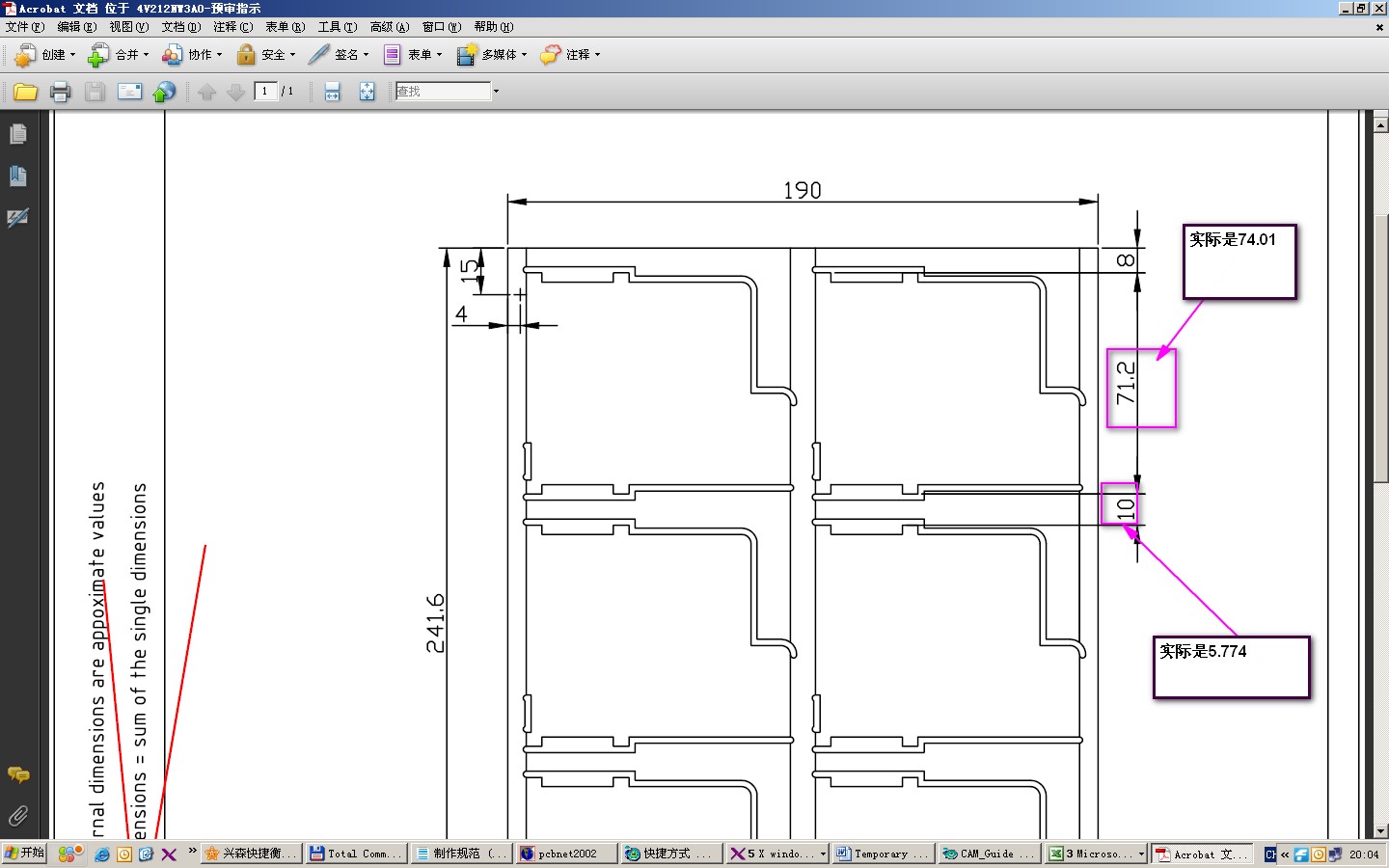This screenshot has width=1389, height=868.
Task: Switch to CAM_Guide taskbar window
Action: pyautogui.click(x=989, y=854)
